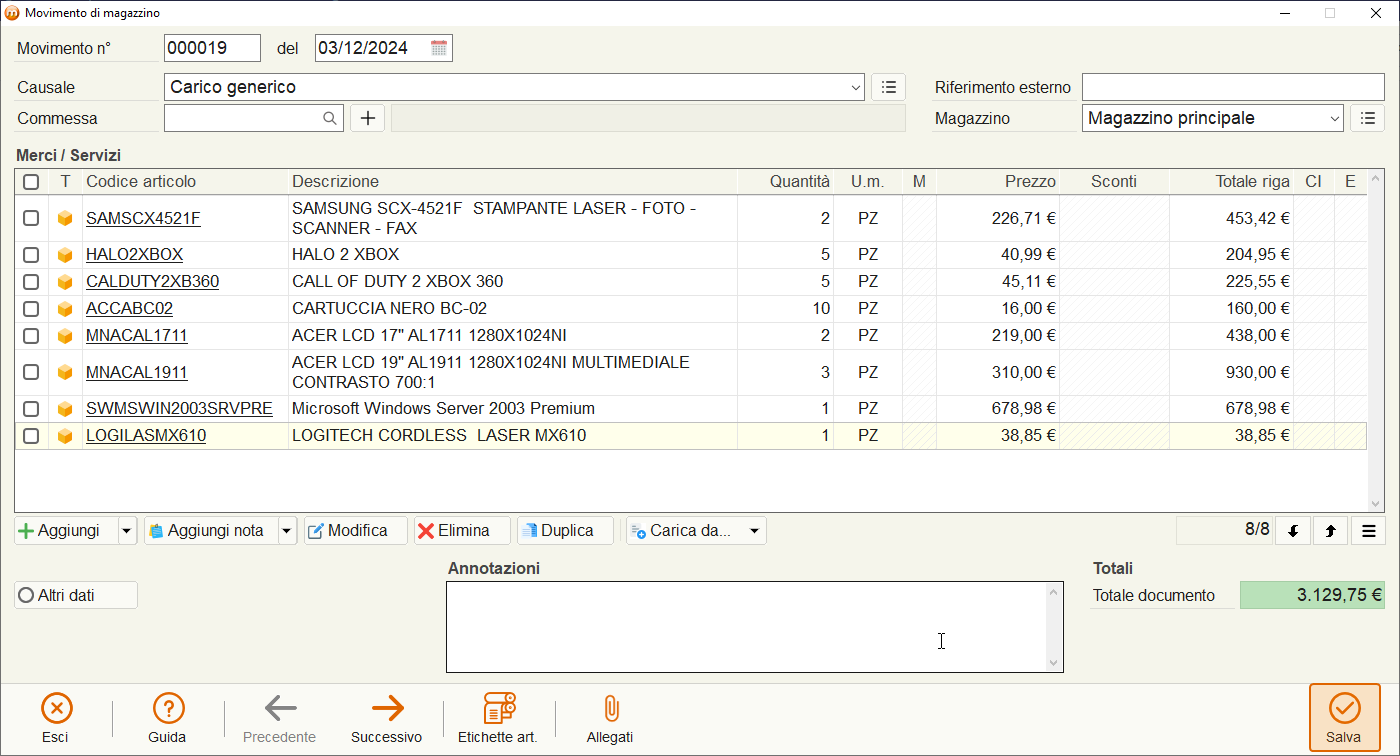Check the MNACAL1911 row checkbox
Screen dimensions: 1400x756
pos(31,372)
